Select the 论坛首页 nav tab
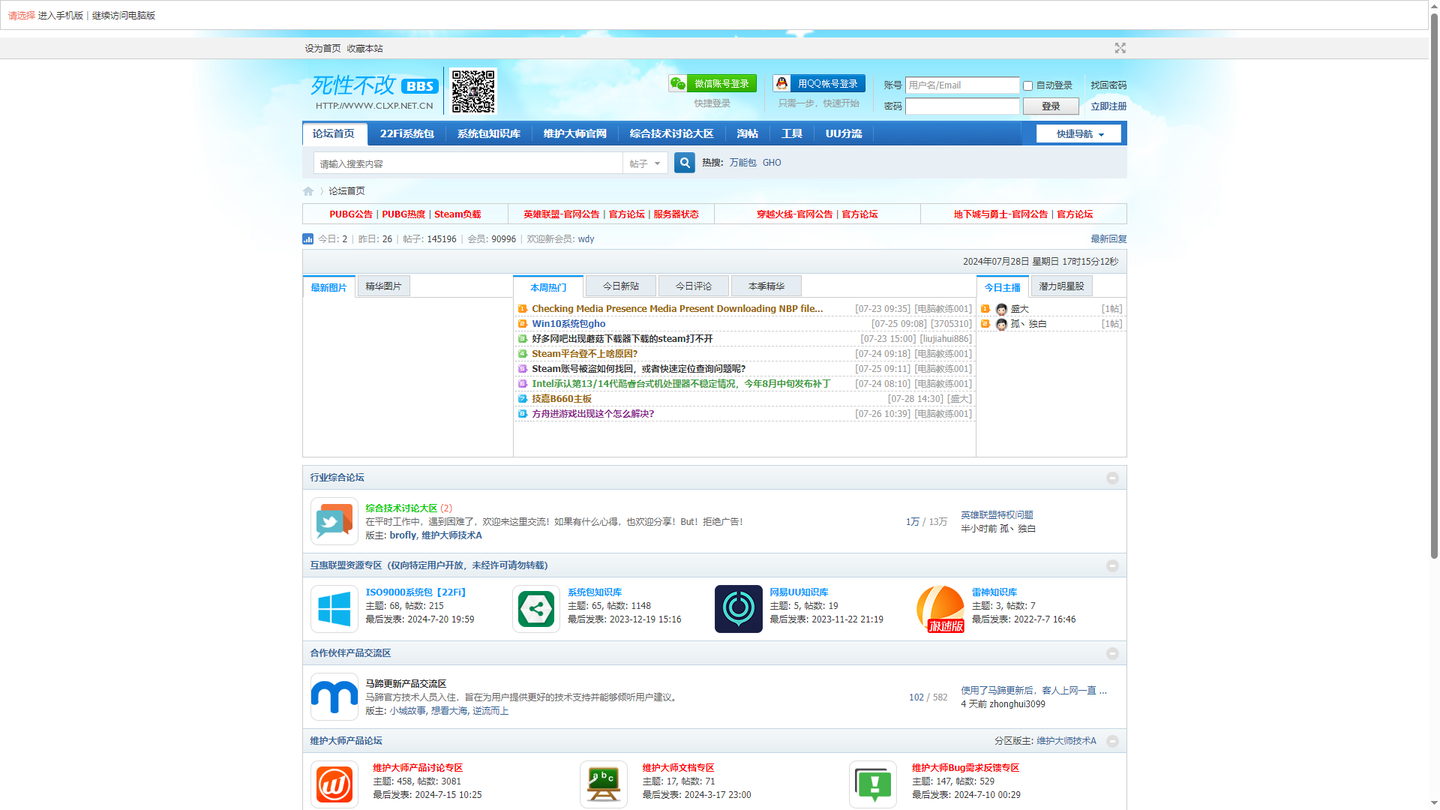Image resolution: width=1440 pixels, height=810 pixels. point(334,134)
